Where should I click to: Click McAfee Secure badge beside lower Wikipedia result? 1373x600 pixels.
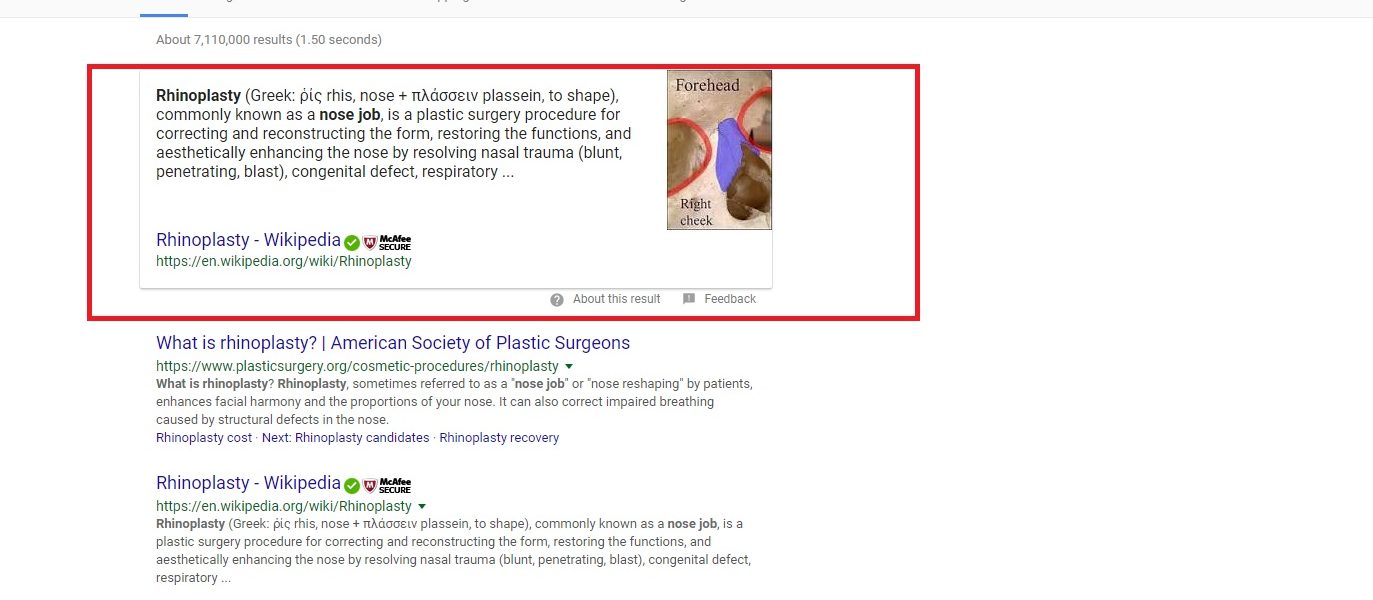[x=387, y=486]
